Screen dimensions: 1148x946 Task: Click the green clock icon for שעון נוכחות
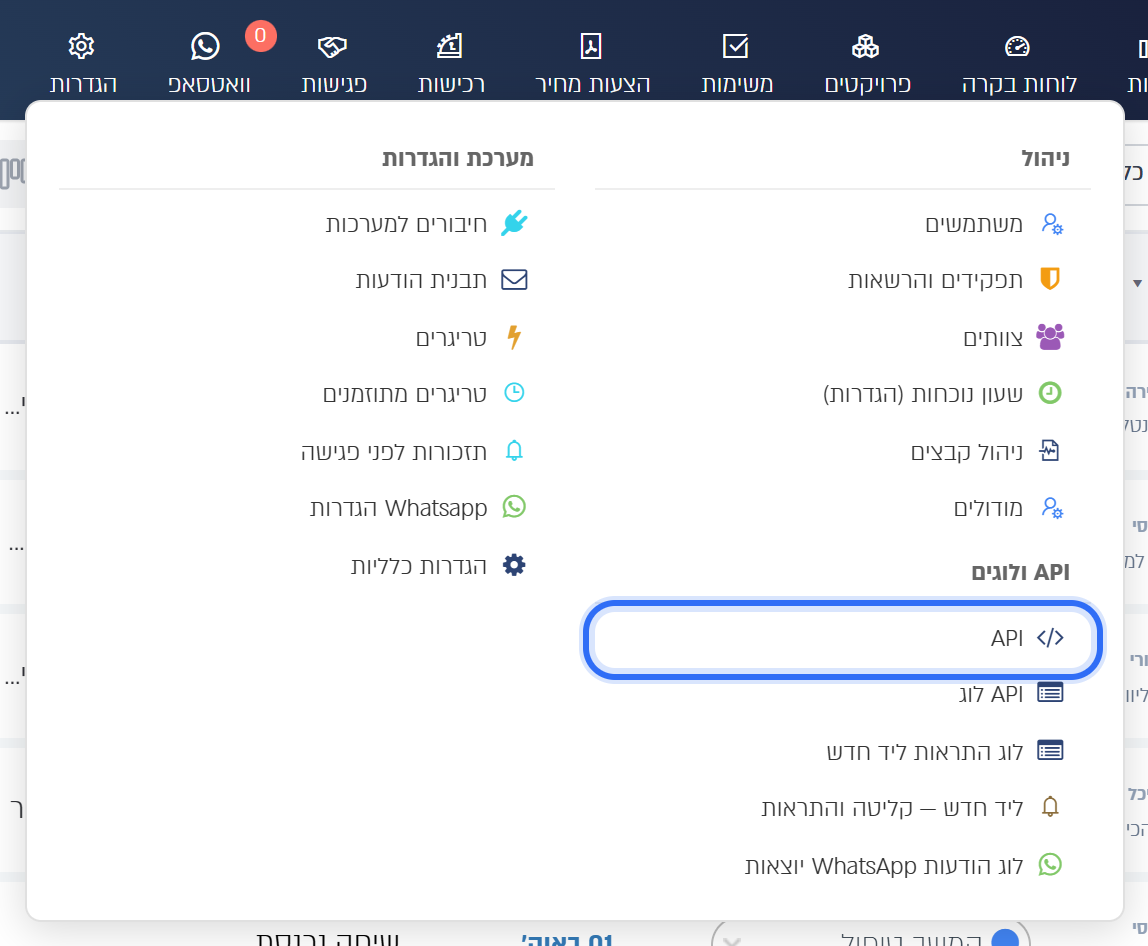pyautogui.click(x=1050, y=393)
